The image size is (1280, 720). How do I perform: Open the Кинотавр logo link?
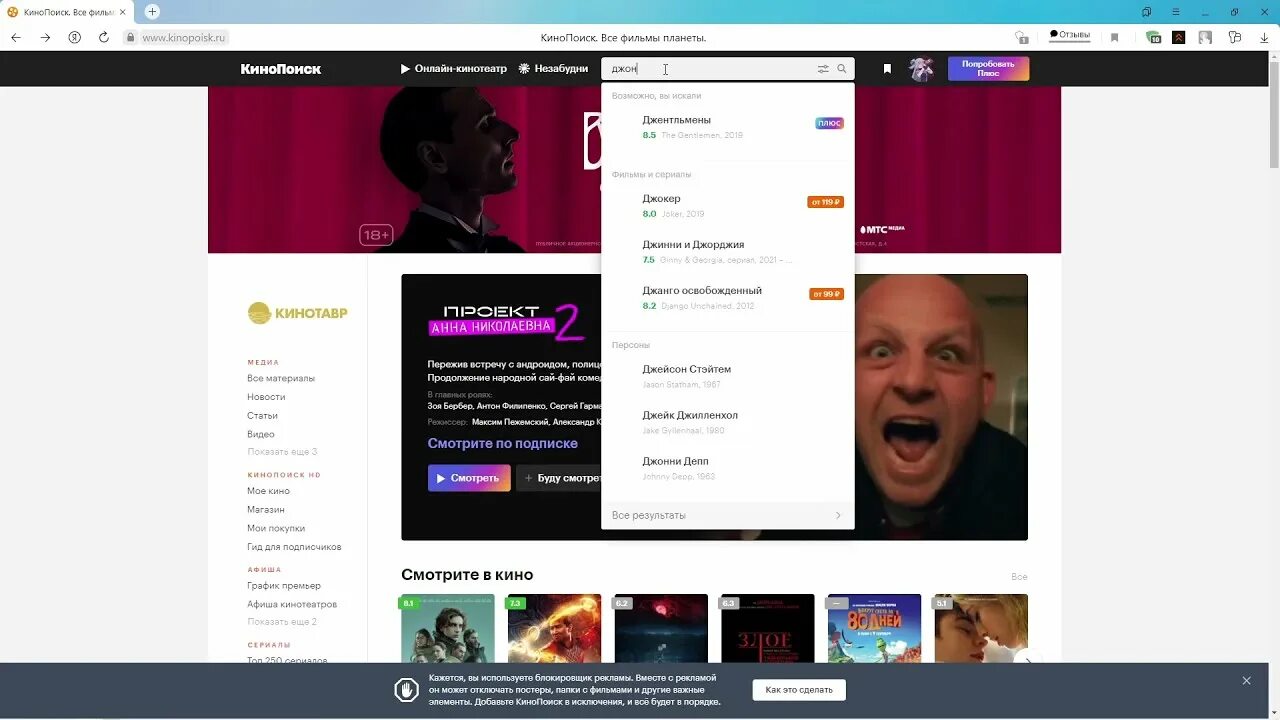coord(297,313)
